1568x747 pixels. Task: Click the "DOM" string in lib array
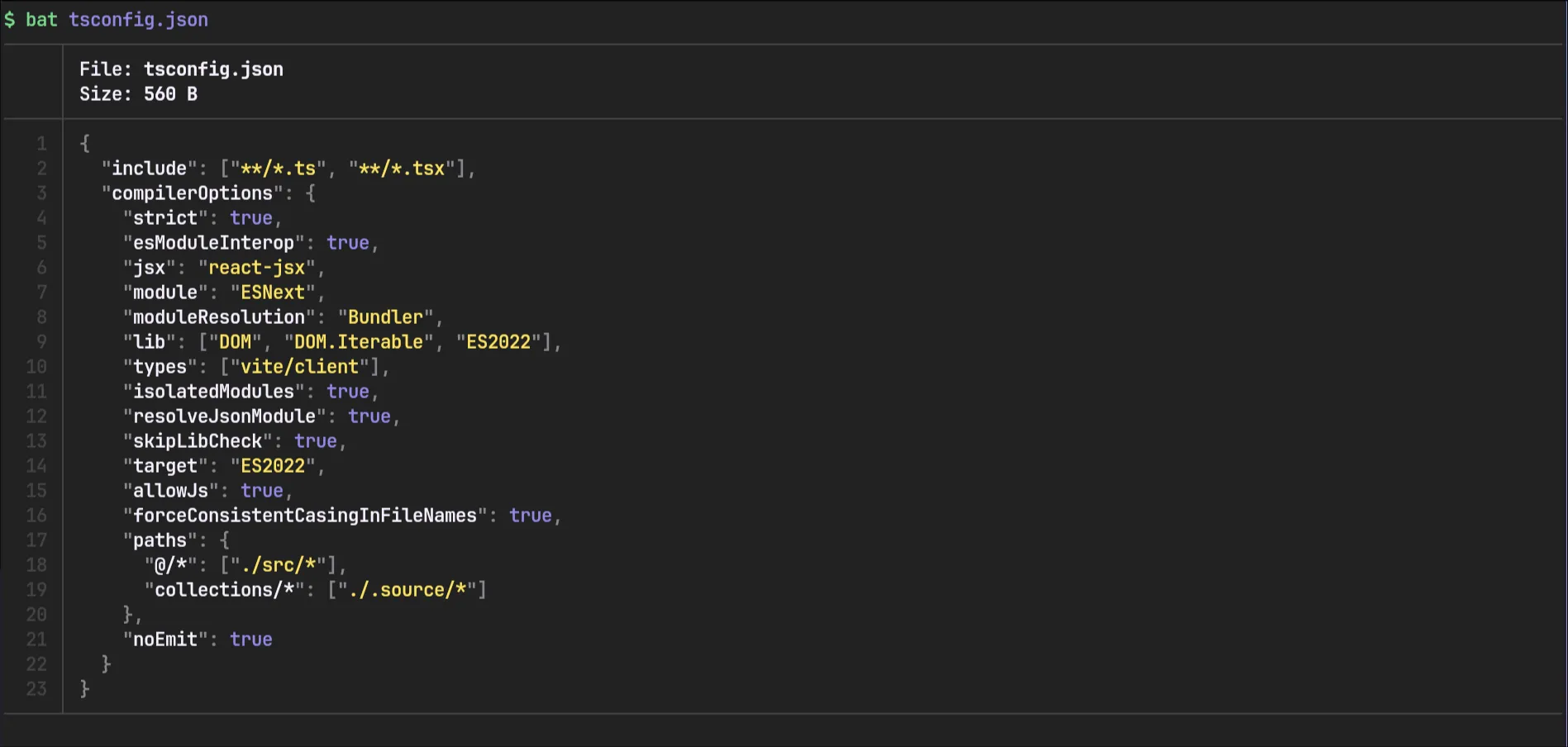[x=235, y=342]
